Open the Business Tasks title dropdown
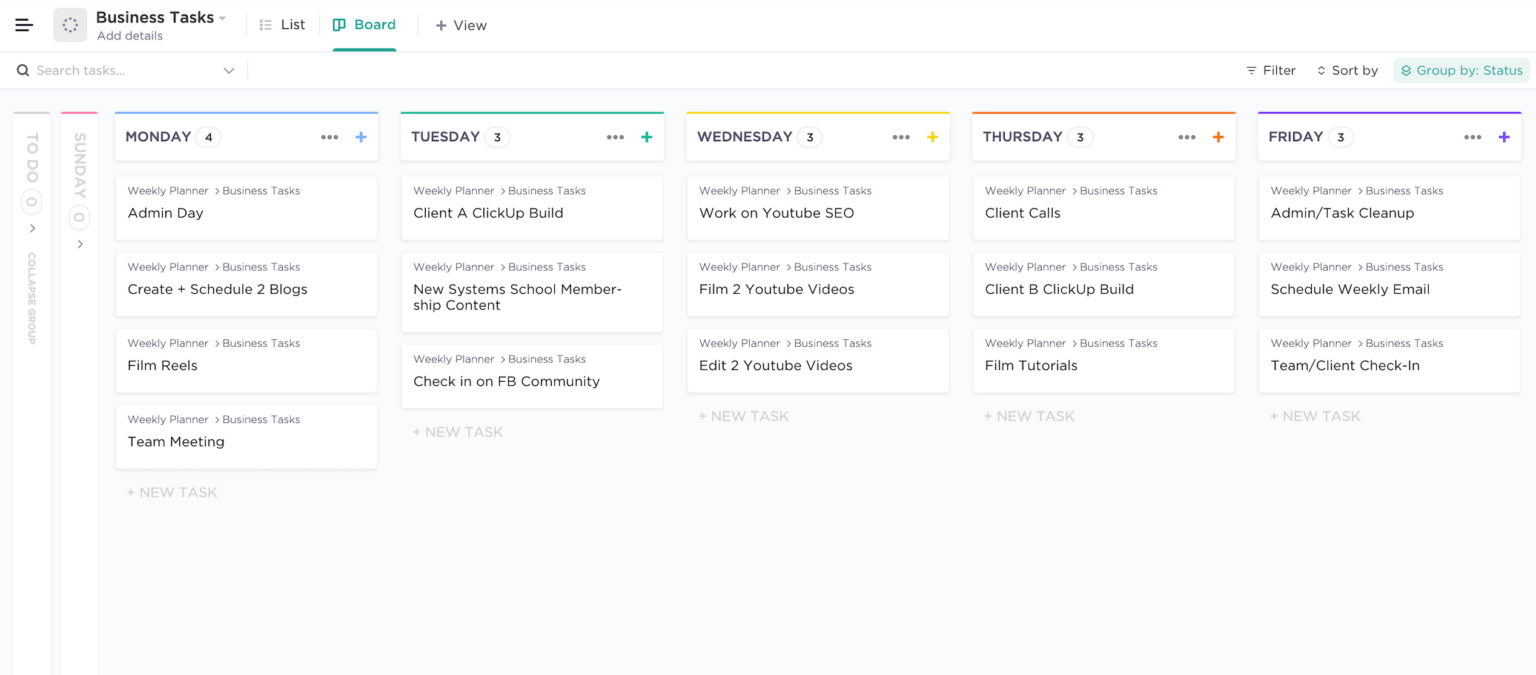This screenshot has height=675, width=1536. click(222, 18)
